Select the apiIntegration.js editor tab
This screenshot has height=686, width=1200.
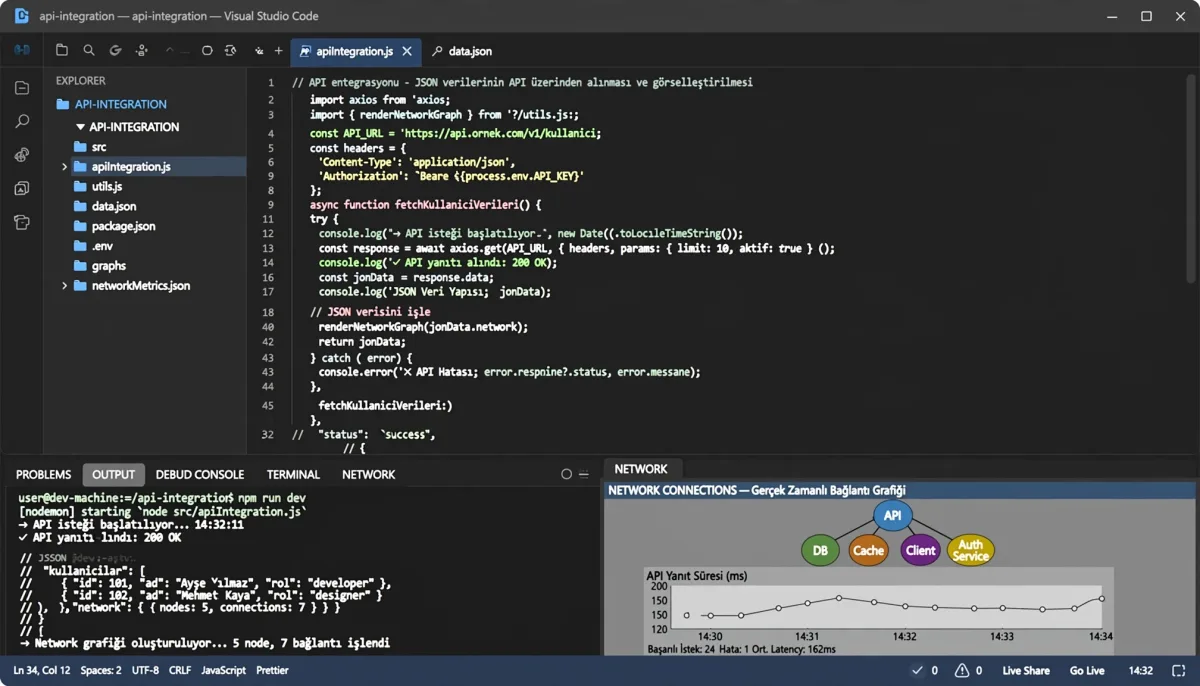tap(354, 51)
